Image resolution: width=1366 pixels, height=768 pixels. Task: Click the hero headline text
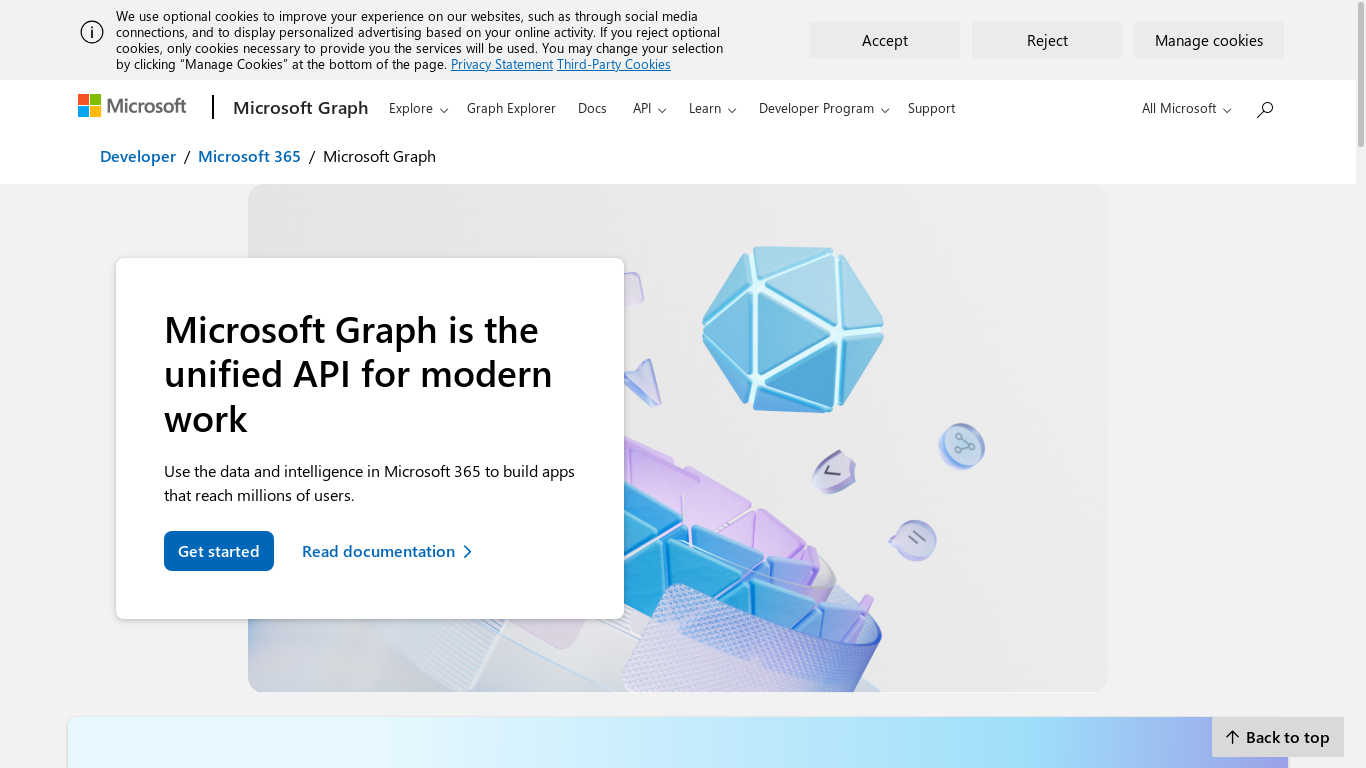[358, 374]
